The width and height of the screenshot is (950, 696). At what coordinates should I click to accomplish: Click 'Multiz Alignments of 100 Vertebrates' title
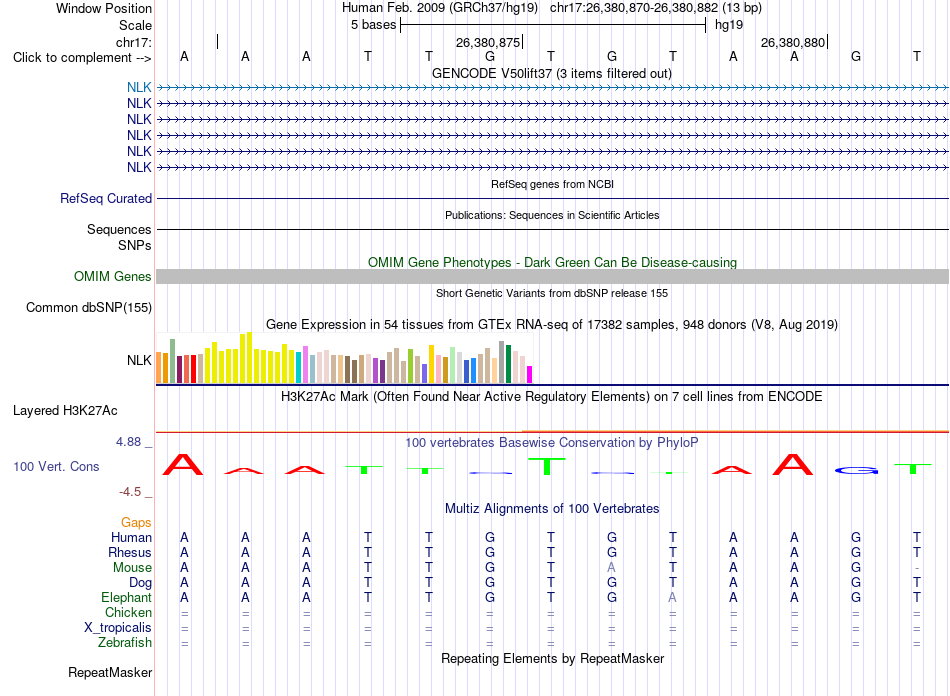552,509
